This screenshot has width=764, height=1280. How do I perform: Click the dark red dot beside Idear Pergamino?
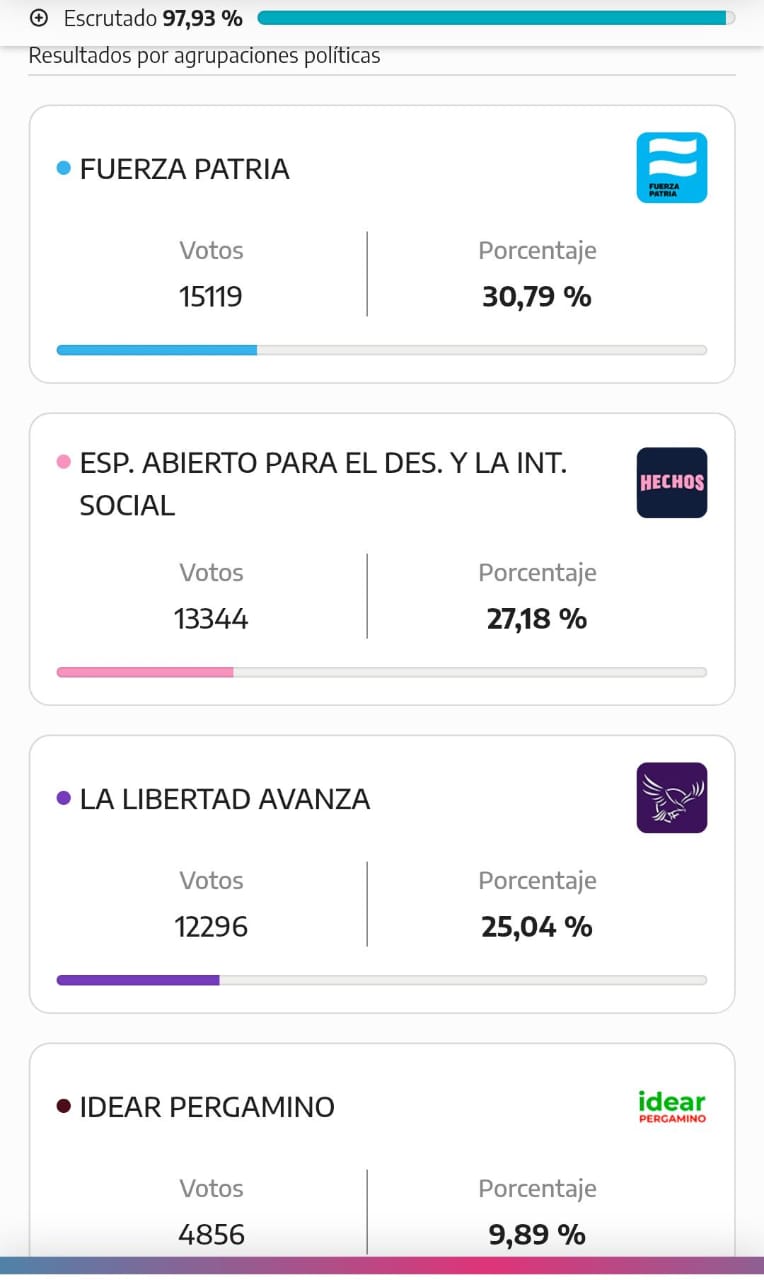click(64, 1106)
